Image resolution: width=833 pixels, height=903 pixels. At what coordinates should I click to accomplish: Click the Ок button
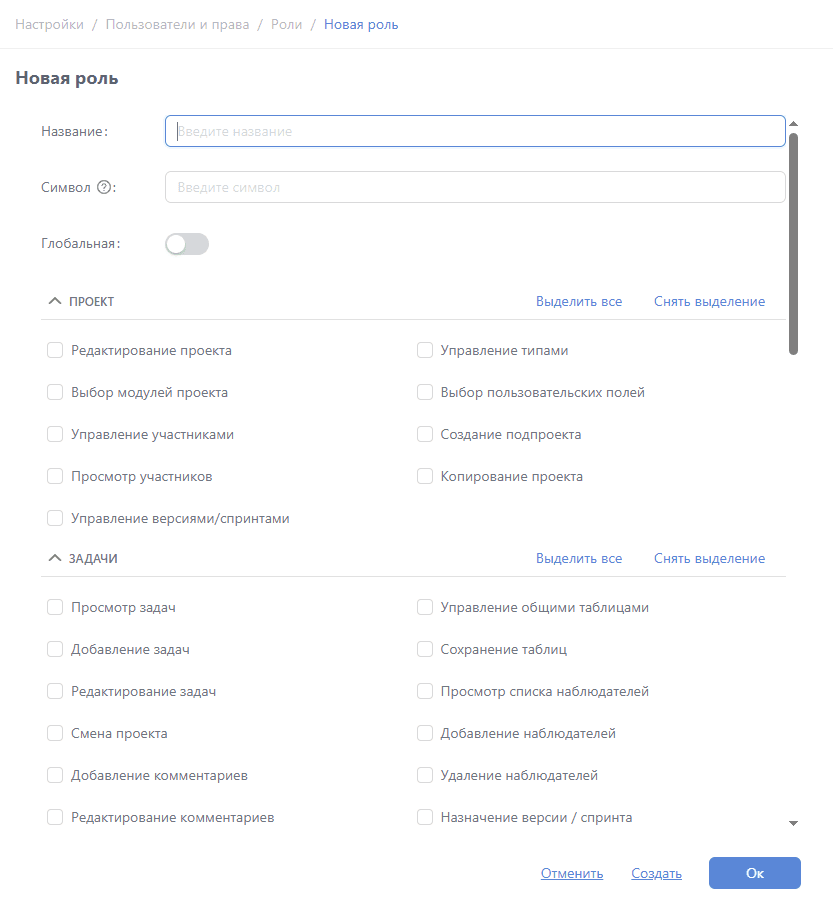(755, 873)
